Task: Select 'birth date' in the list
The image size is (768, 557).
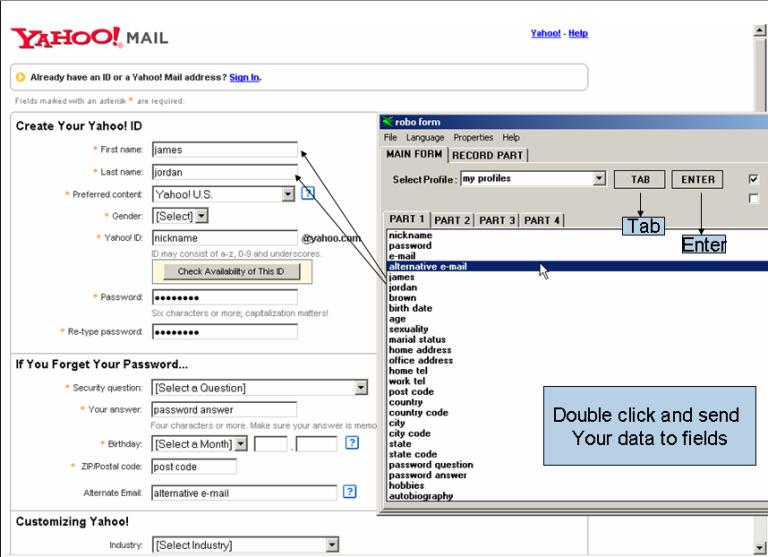Action: (410, 308)
